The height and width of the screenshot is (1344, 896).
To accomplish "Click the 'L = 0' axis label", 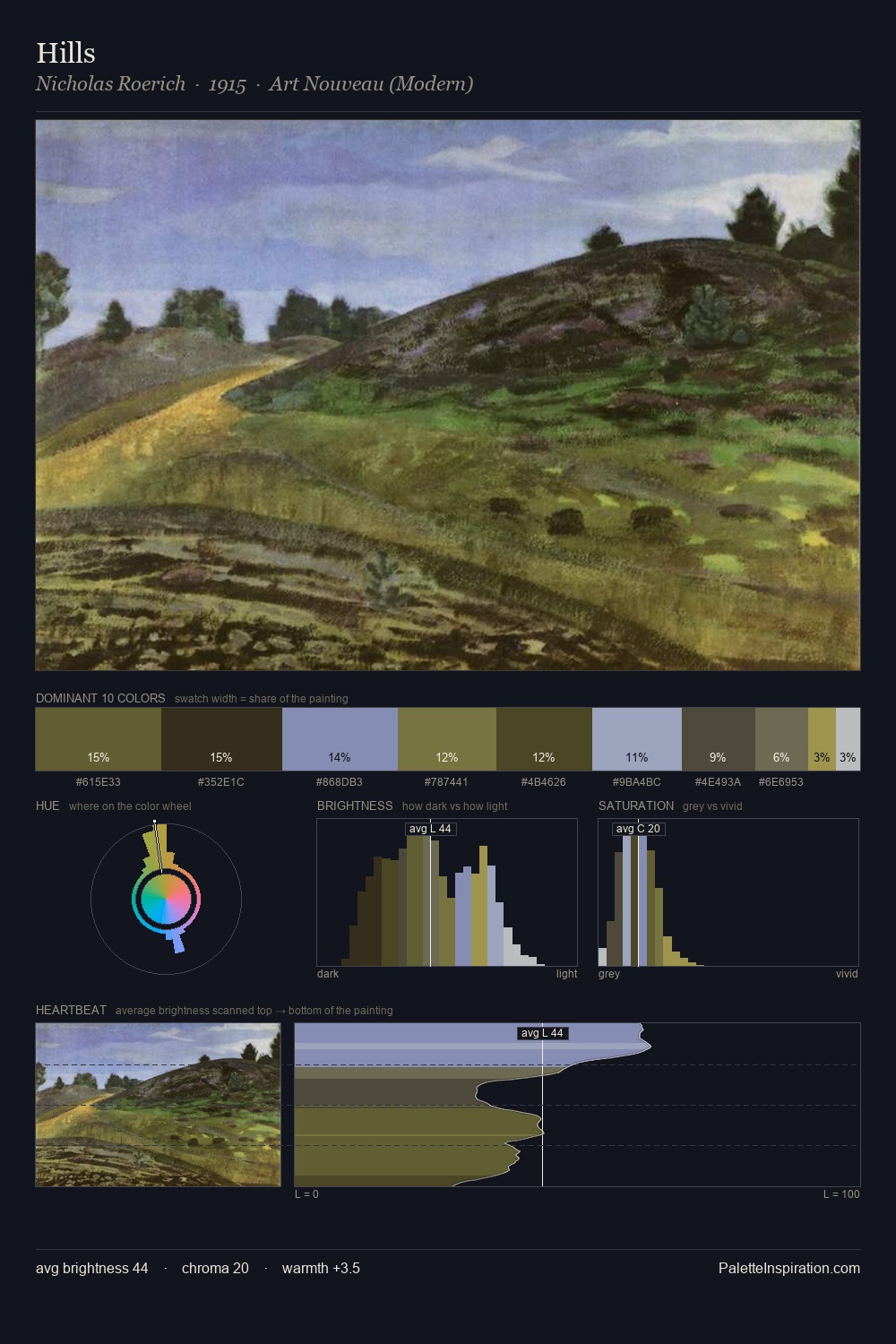I will click(306, 1194).
